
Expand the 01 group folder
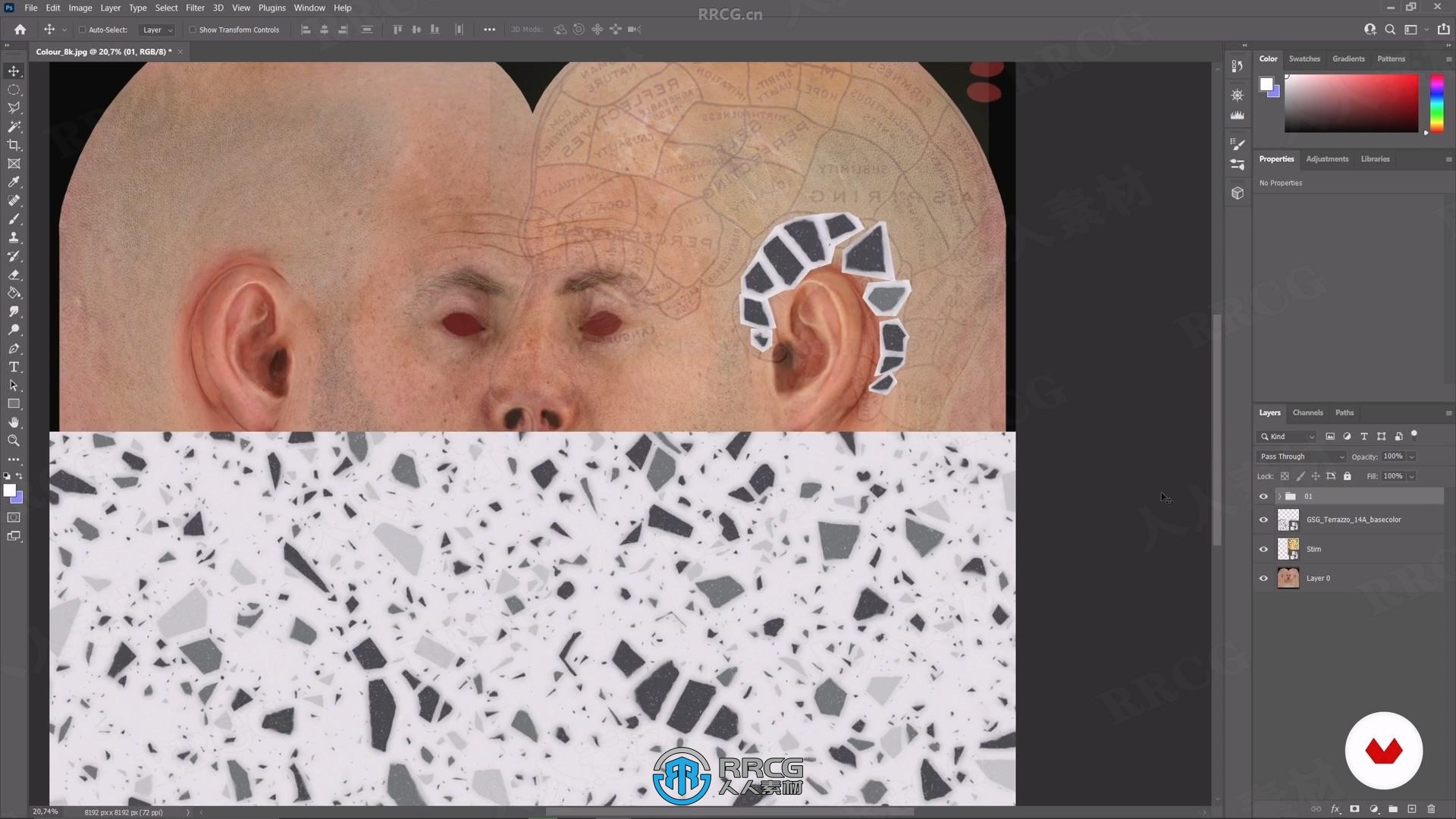click(x=1279, y=497)
